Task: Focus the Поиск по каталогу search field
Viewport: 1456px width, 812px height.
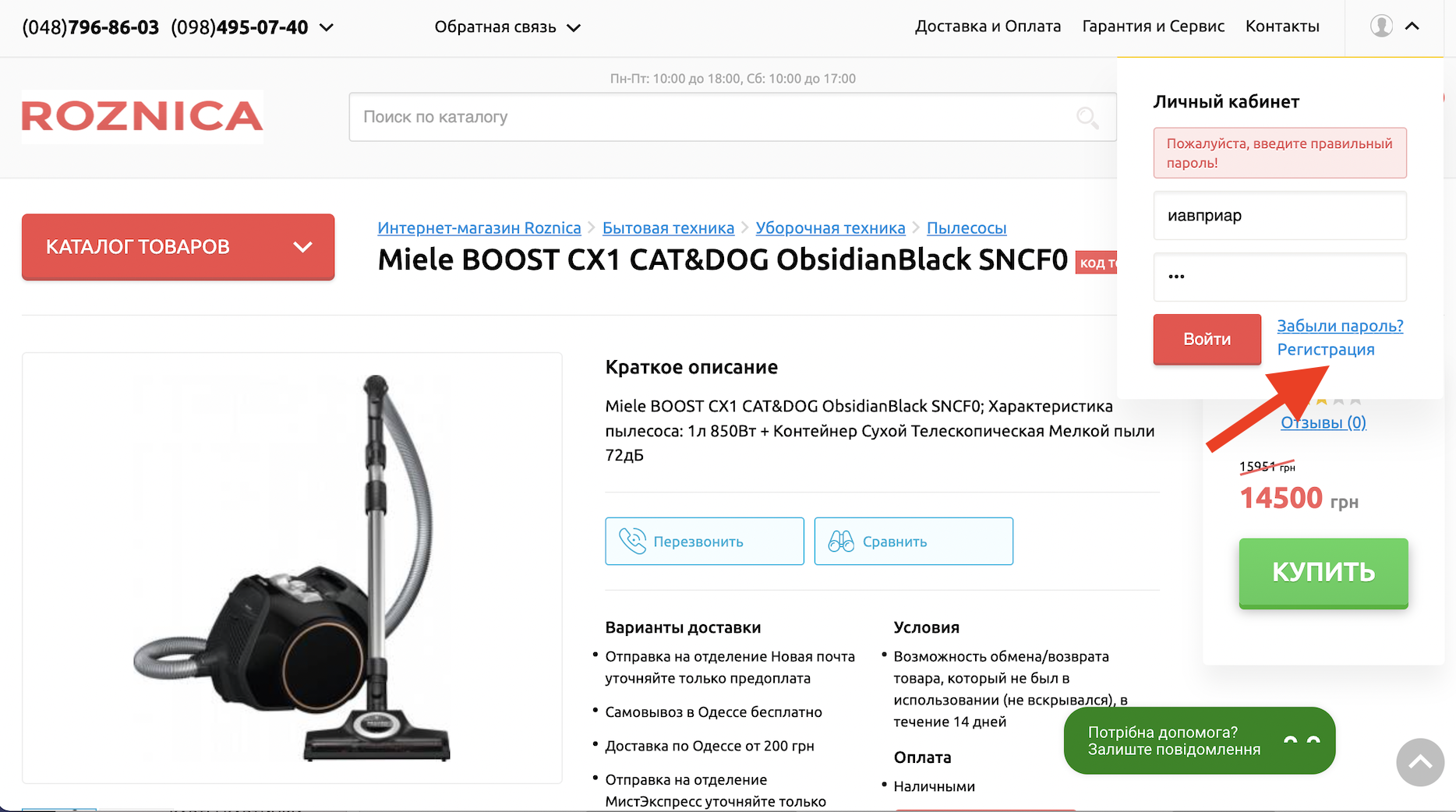Action: pos(733,117)
